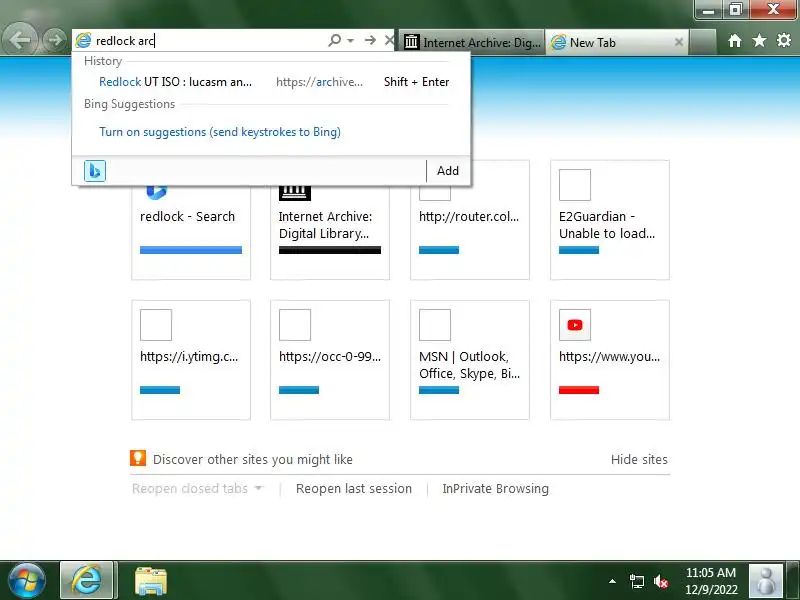Screen dimensions: 800x600
Task: Stop loading with the X in address bar
Action: [389, 40]
